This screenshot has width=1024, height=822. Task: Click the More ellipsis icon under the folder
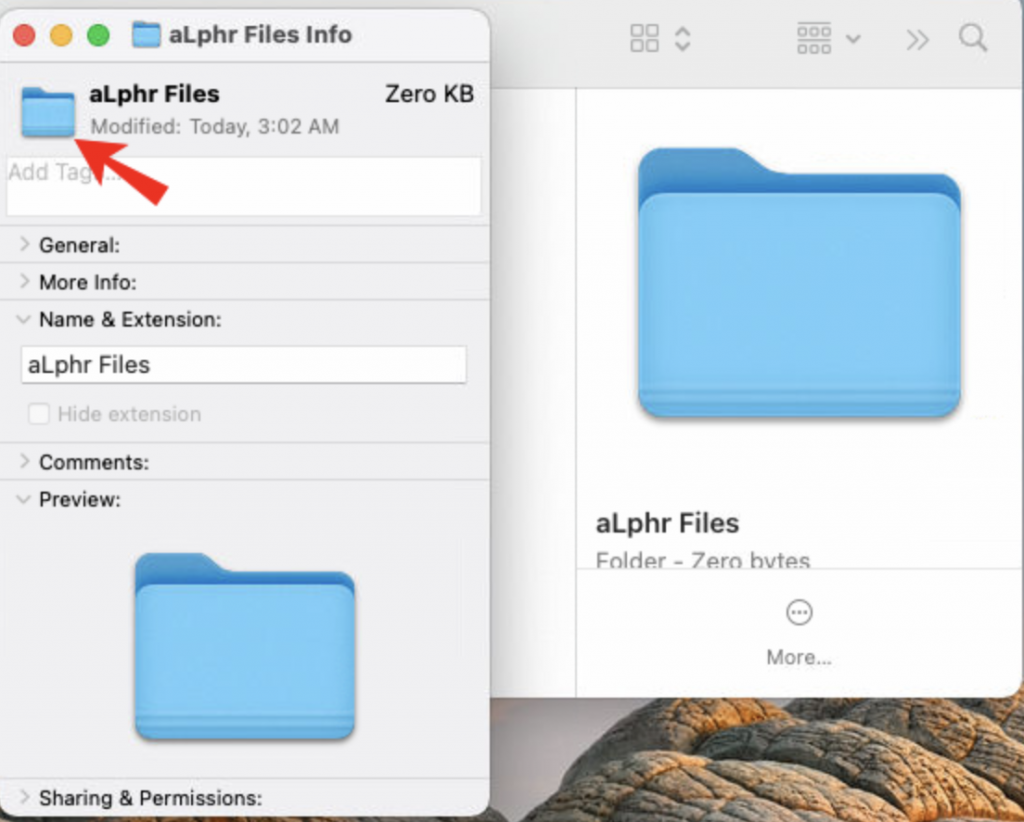click(x=798, y=612)
